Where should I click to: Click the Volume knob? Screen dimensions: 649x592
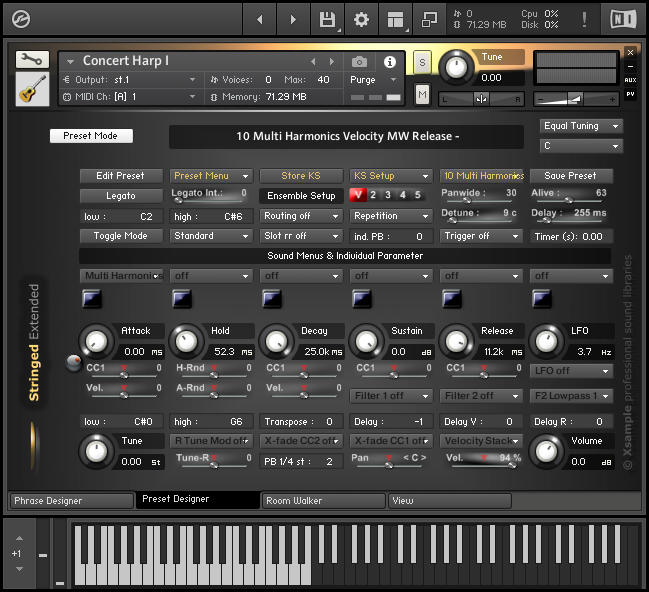point(546,452)
